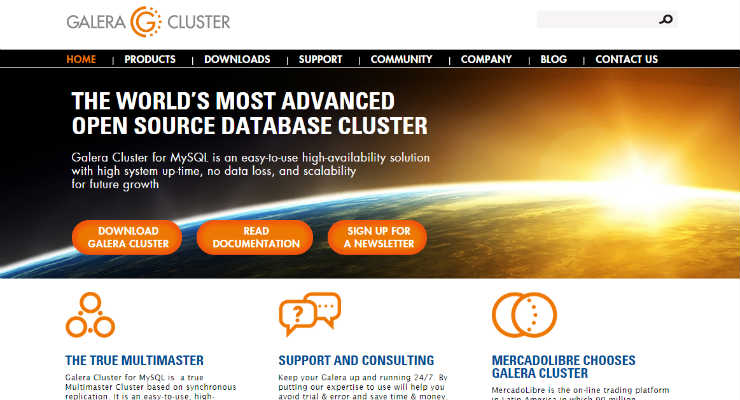Click text 'Galera Cluster for MySQL is an easy-to-use'
Image resolution: width=740 pixels, height=400 pixels.
pos(251,170)
